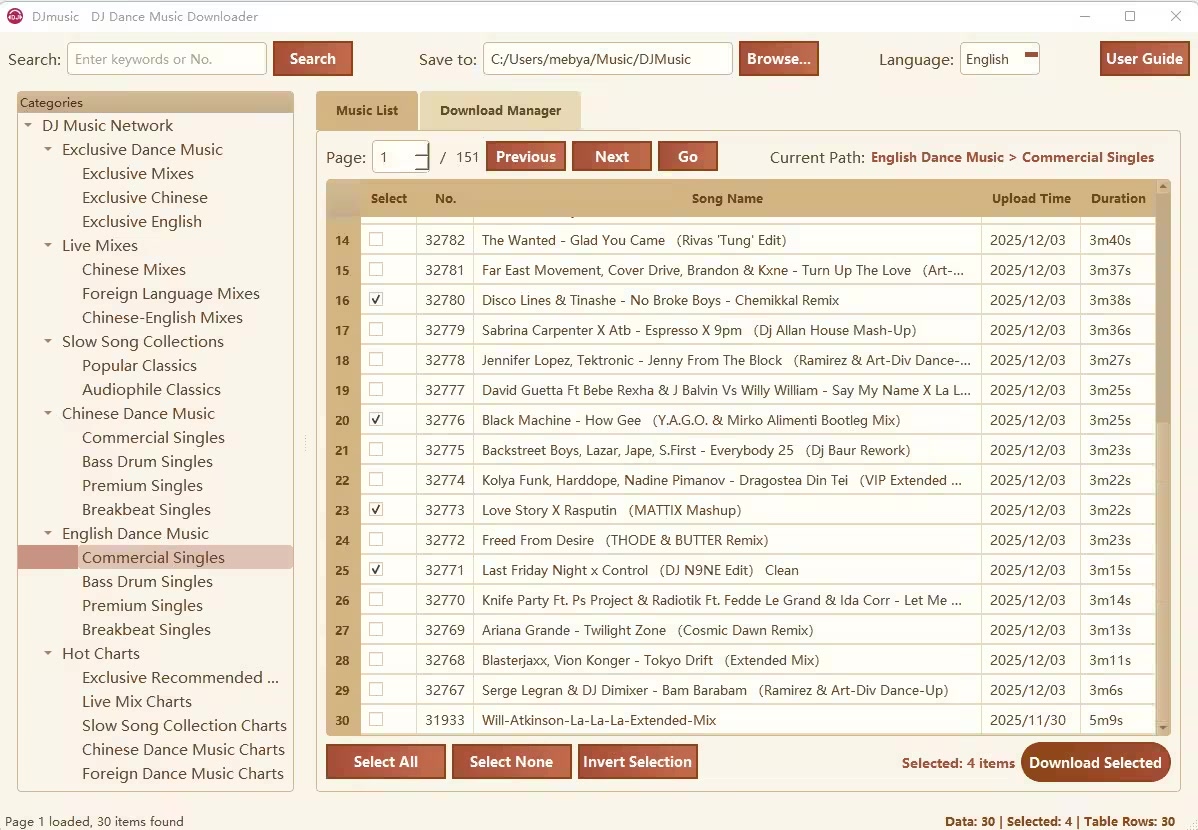Uncheck the Disco Lines & Tinashe song checkbox
The image size is (1198, 830).
[x=376, y=299]
